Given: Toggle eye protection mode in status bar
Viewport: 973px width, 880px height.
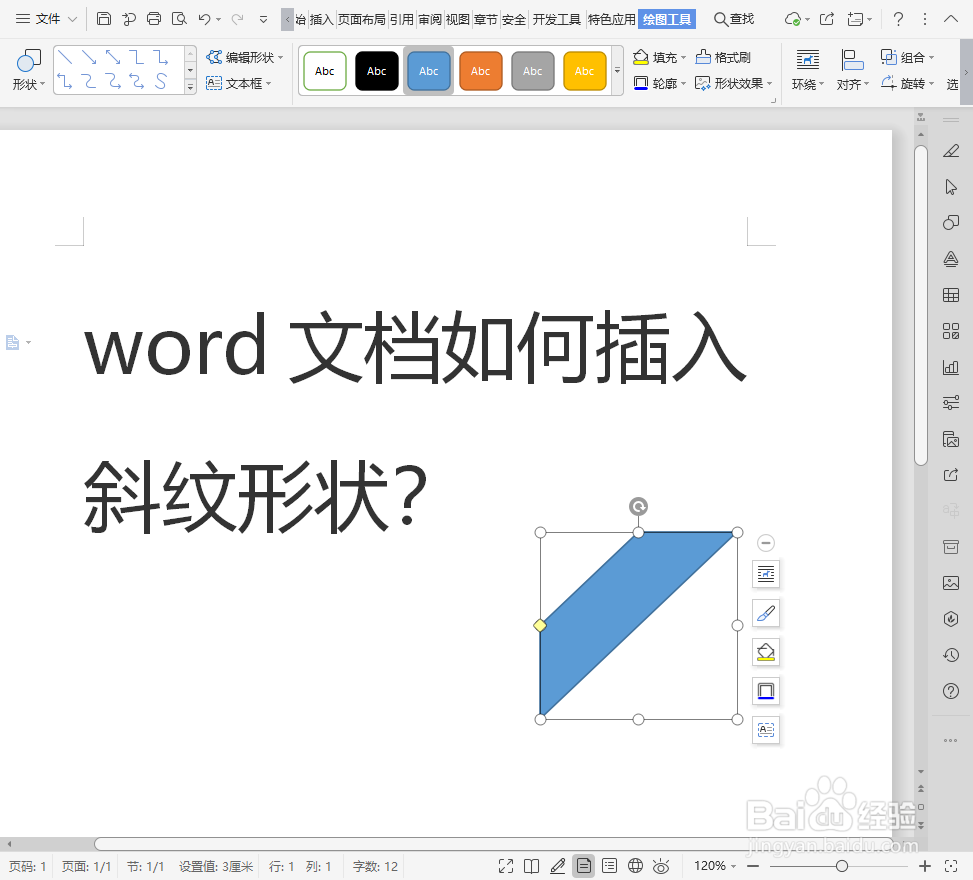Looking at the screenshot, I should [661, 866].
